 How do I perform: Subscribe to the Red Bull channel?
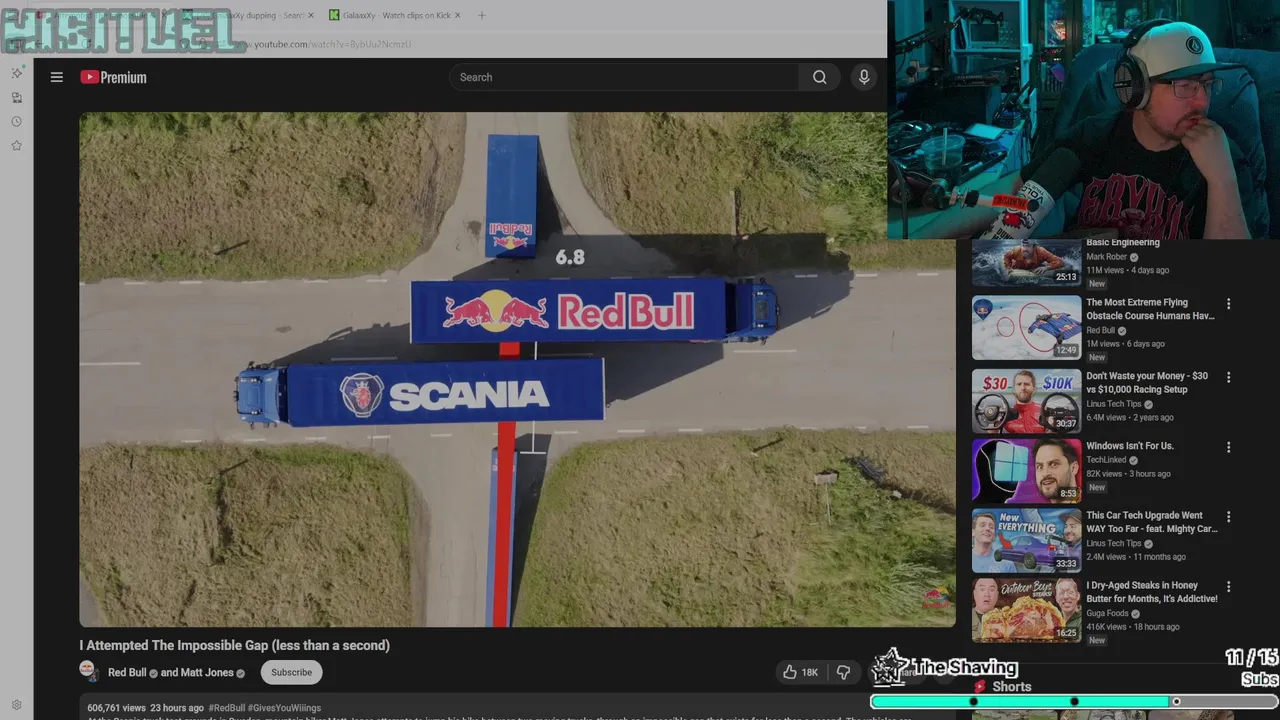(x=291, y=672)
